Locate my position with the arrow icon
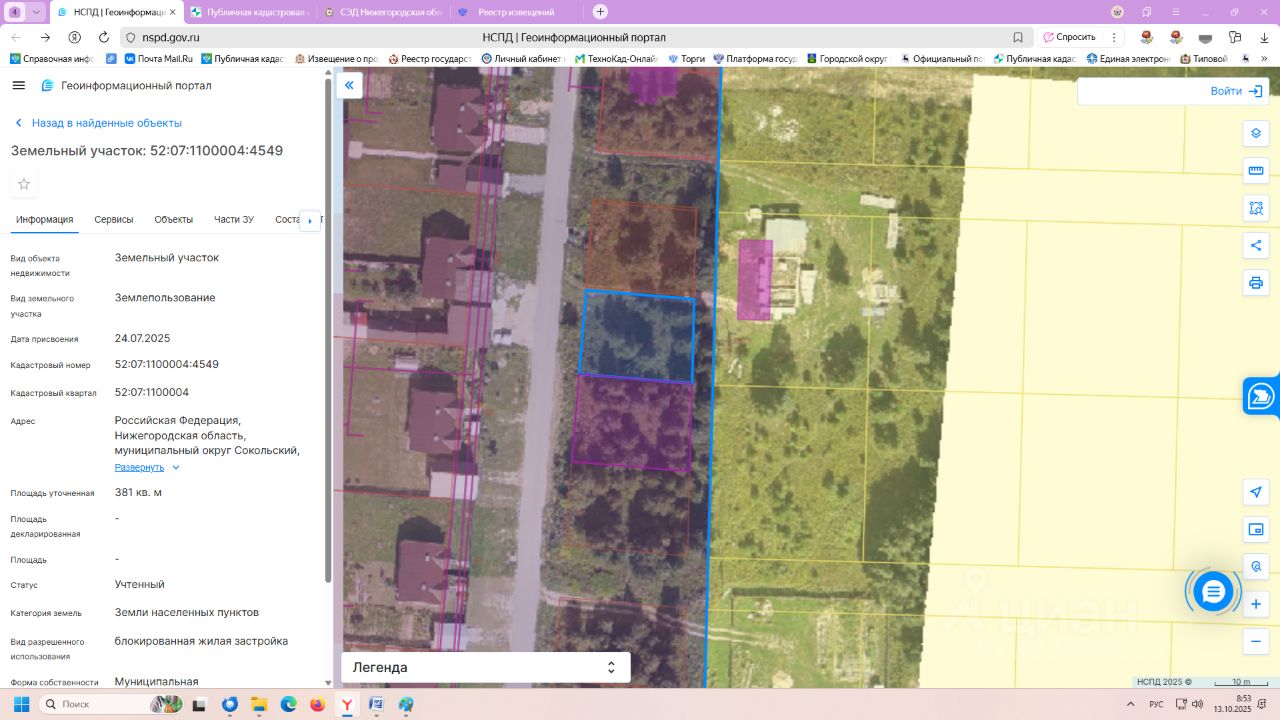Viewport: 1280px width, 720px height. point(1256,492)
